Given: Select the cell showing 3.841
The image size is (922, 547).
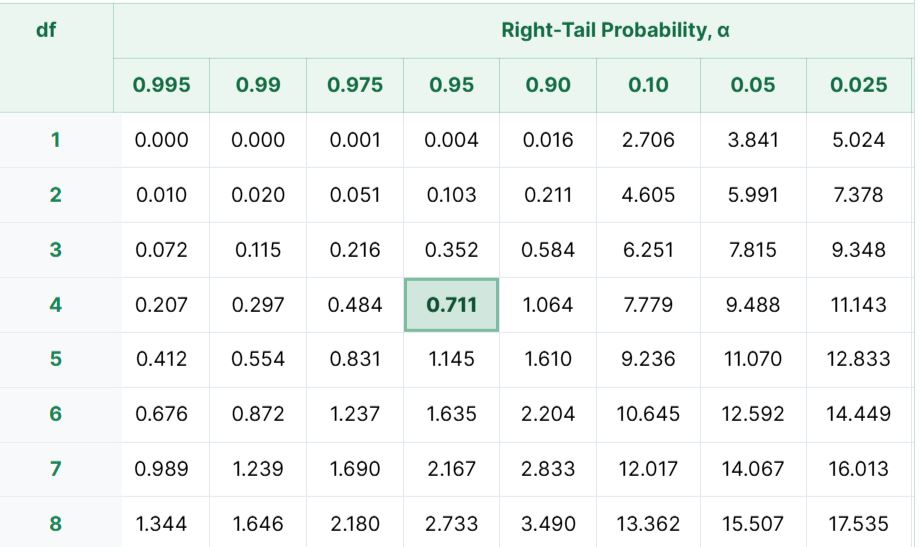Looking at the screenshot, I should coord(753,140).
